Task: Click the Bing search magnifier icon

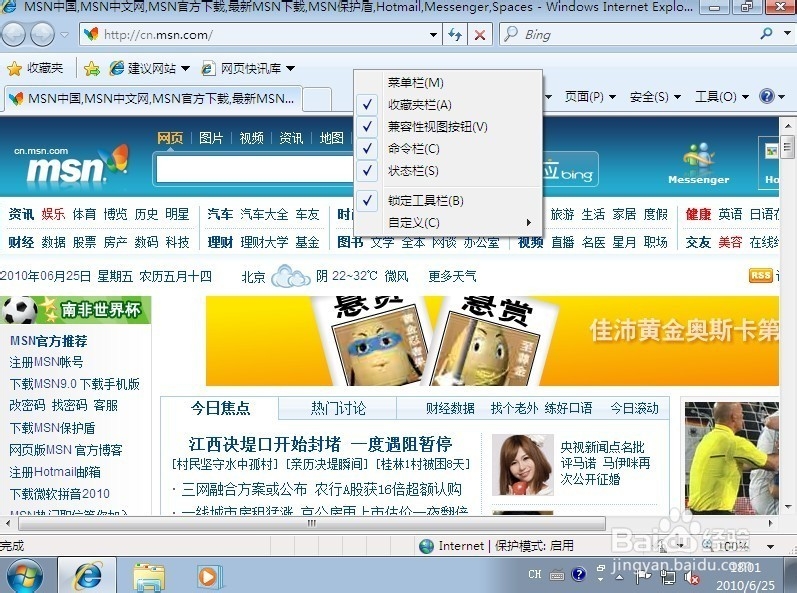Action: (x=766, y=34)
